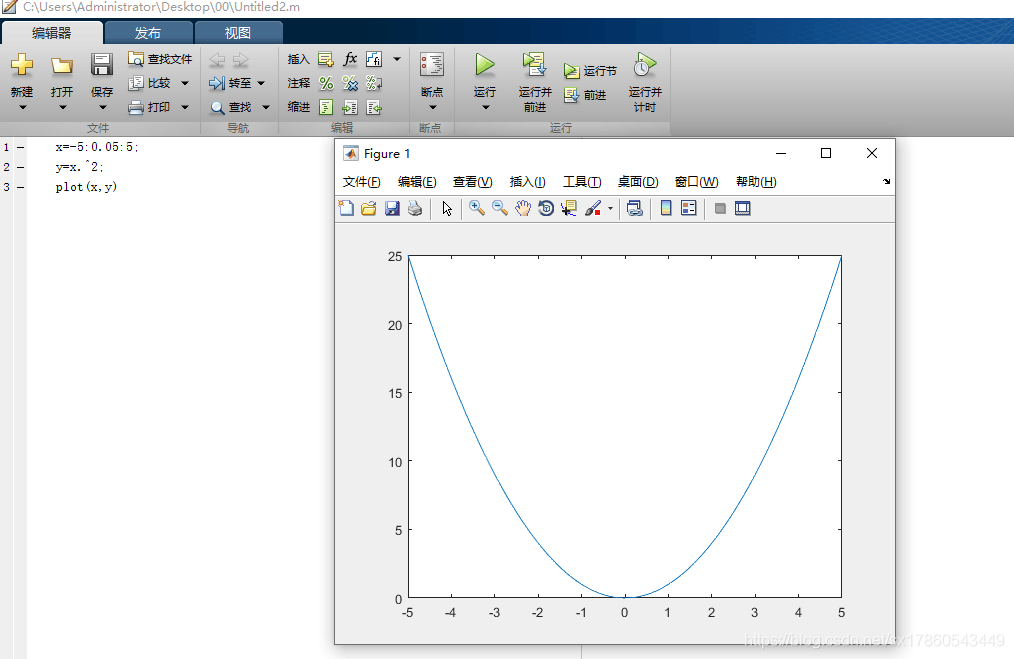Toggle the pan hand tool in Figure 1

tap(523, 208)
